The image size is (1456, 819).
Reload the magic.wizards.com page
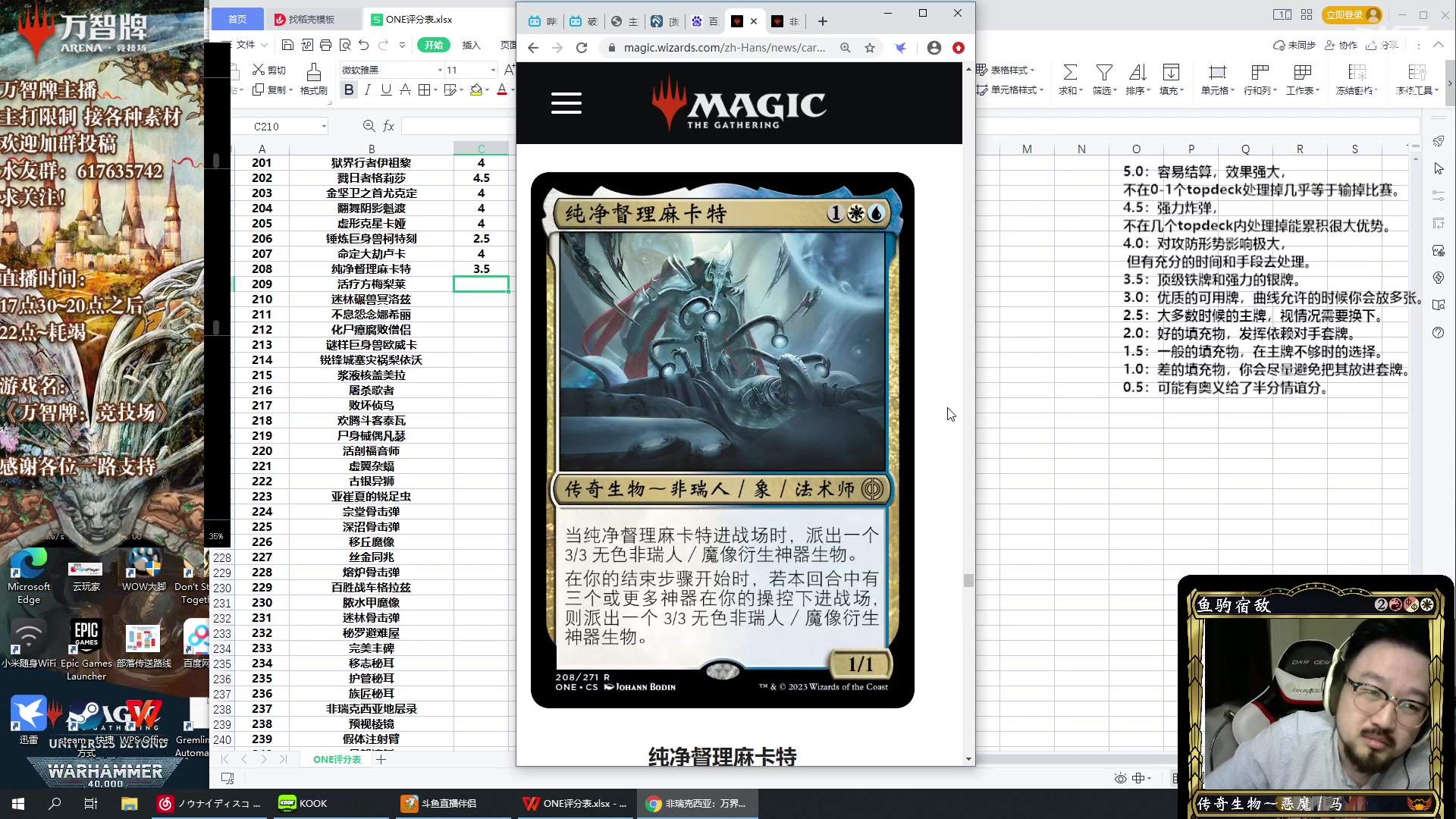pos(582,48)
